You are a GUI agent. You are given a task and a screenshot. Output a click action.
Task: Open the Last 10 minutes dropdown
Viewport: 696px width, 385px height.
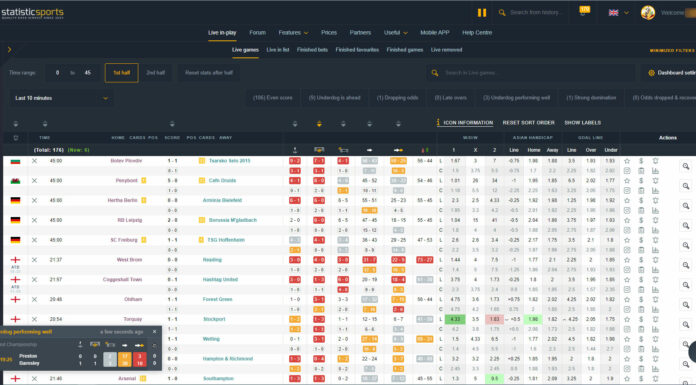[x=61, y=98]
